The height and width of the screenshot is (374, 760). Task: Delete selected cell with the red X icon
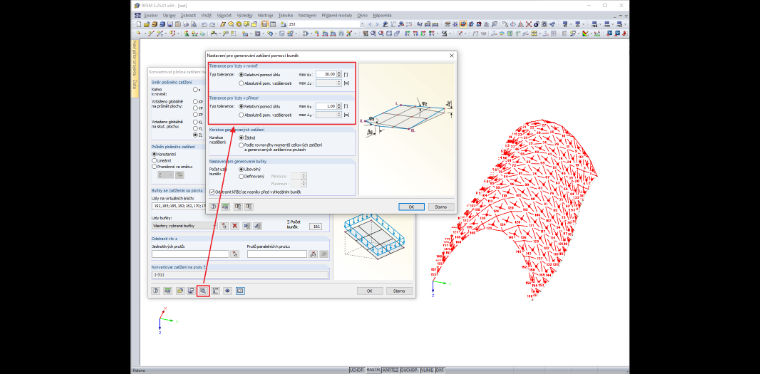(x=235, y=226)
